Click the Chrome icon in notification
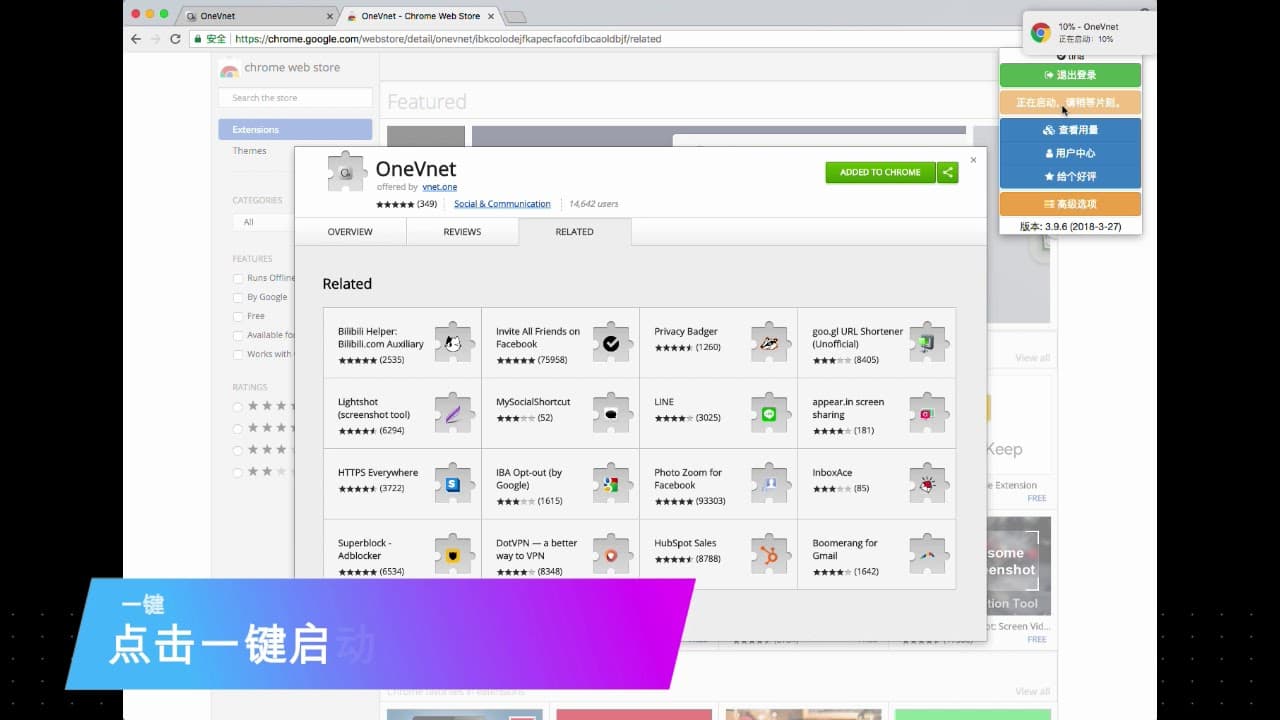 1041,33
